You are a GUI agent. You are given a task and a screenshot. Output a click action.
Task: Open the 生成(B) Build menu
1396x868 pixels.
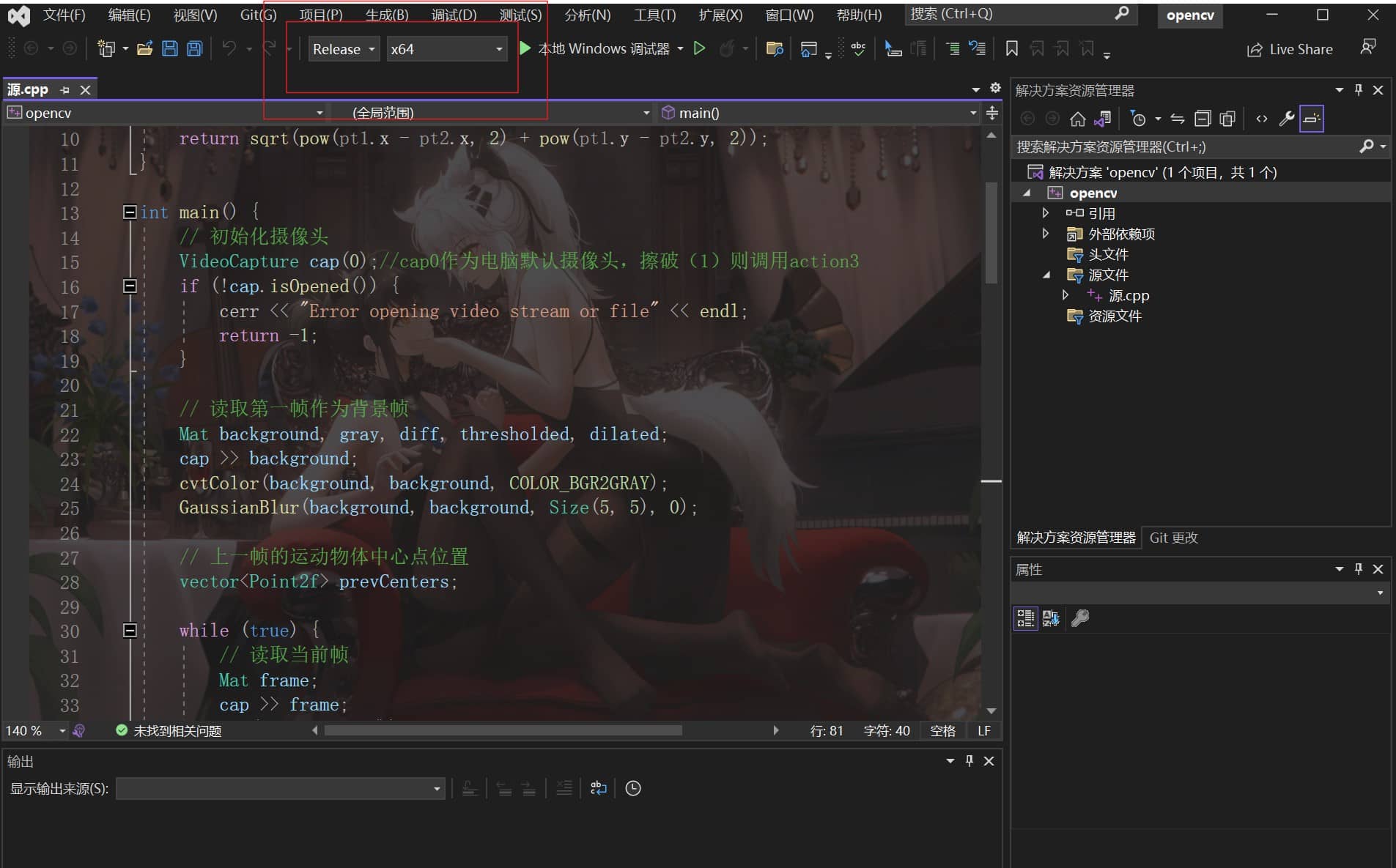pos(386,15)
